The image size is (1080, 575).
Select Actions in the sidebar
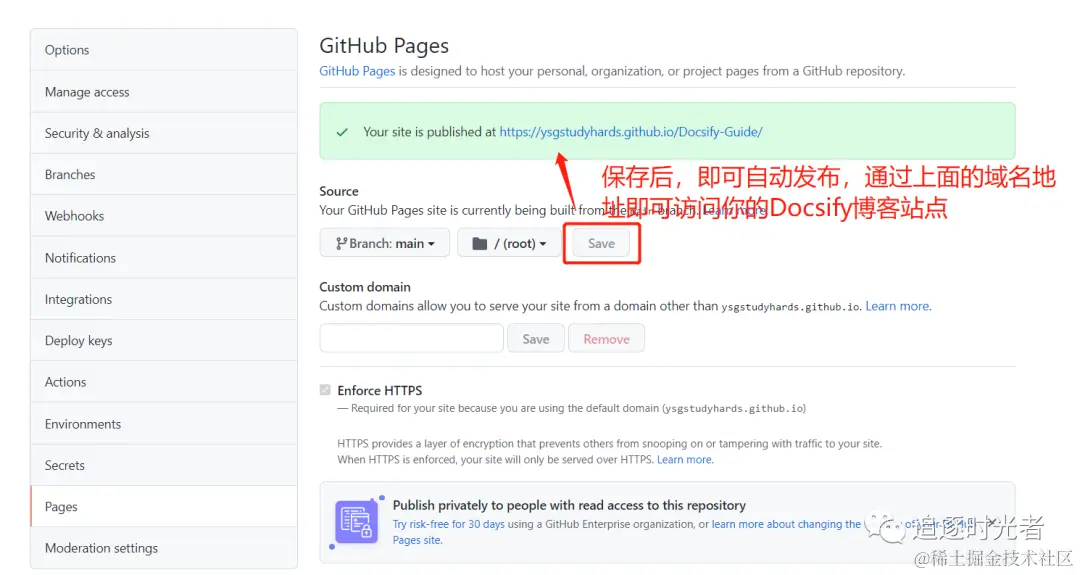pyautogui.click(x=164, y=381)
